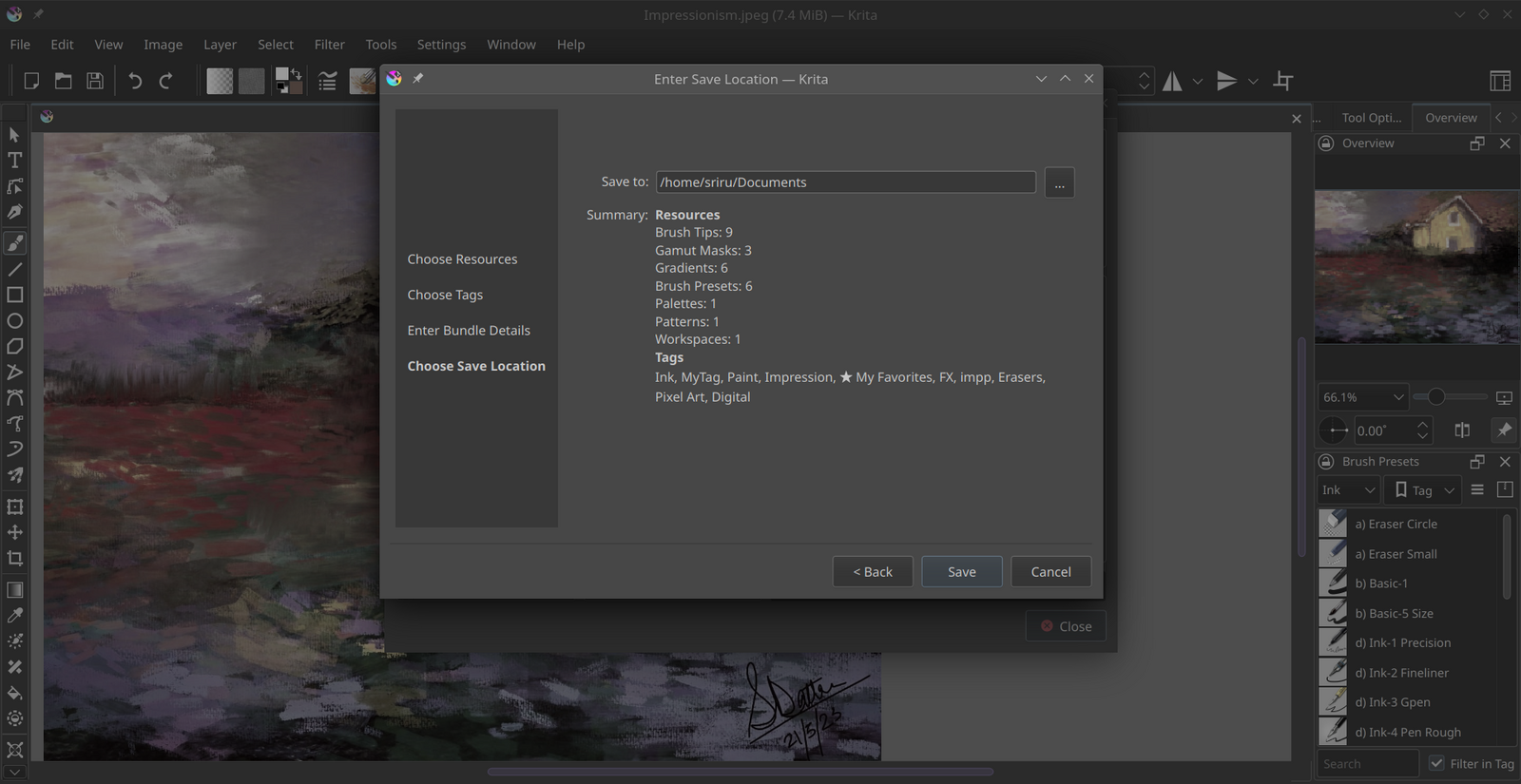
Task: Select the Fill bucket tool
Action: 15,693
